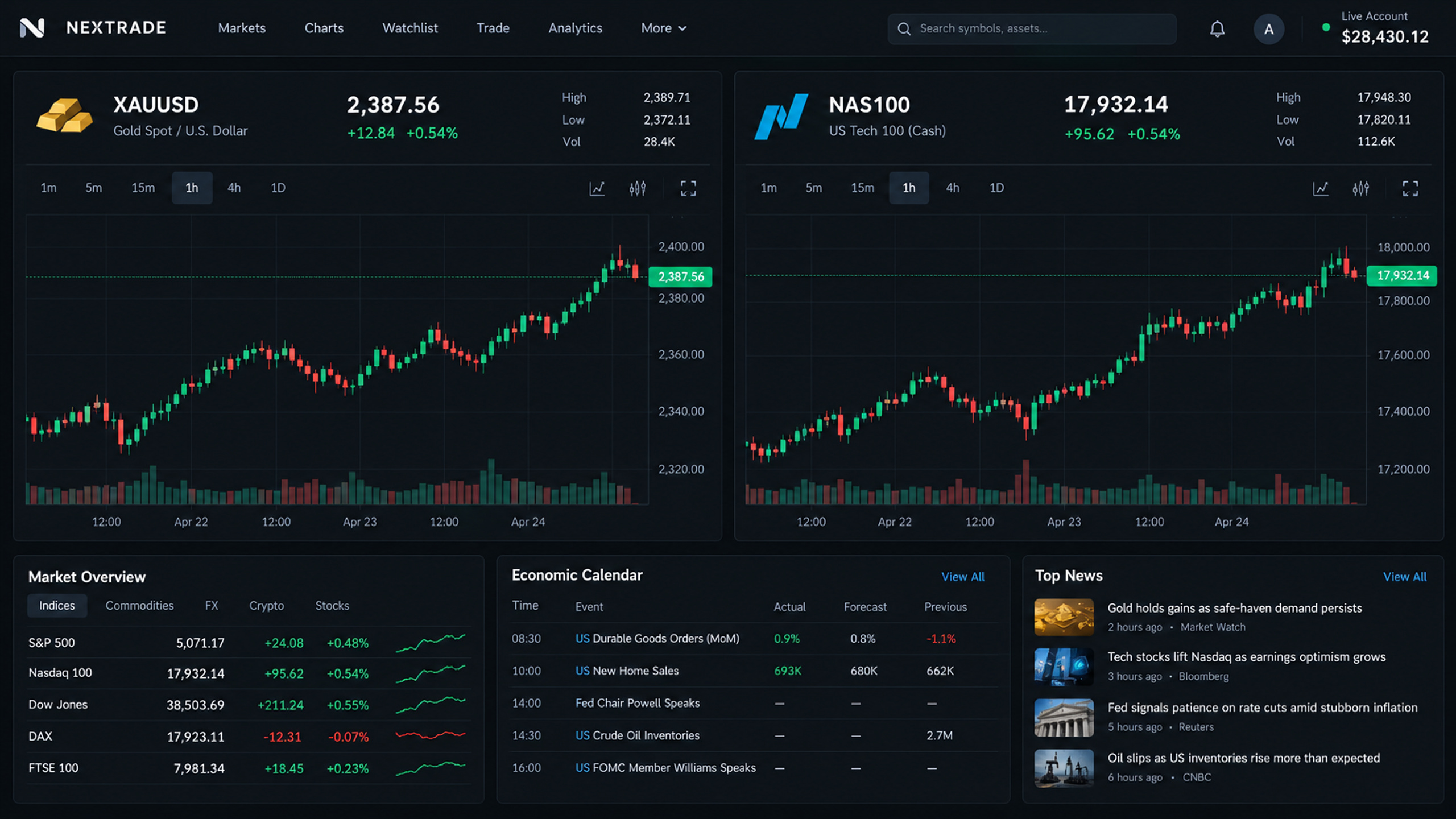Select 1D timeframe on XAUUSD chart
The image size is (1456, 819).
(x=278, y=188)
